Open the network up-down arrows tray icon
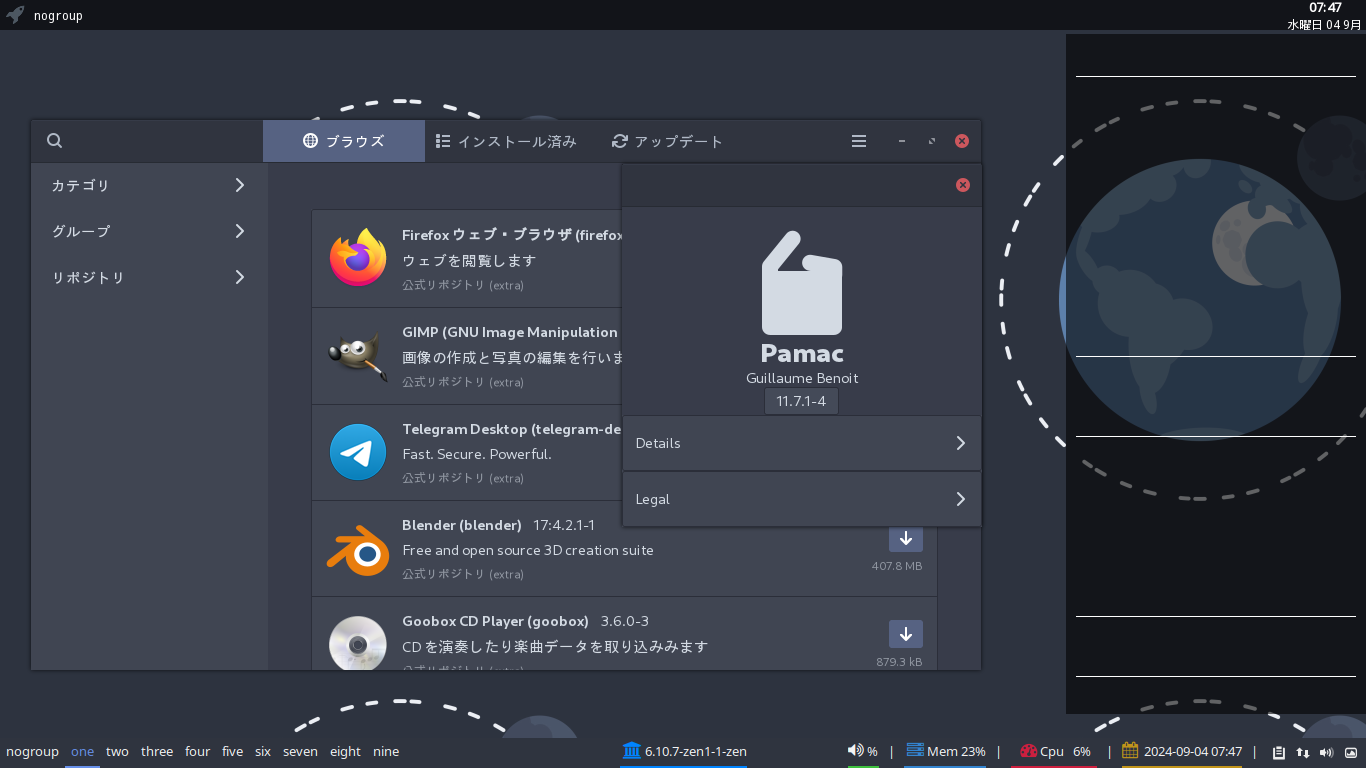The width and height of the screenshot is (1366, 768). [x=1303, y=752]
